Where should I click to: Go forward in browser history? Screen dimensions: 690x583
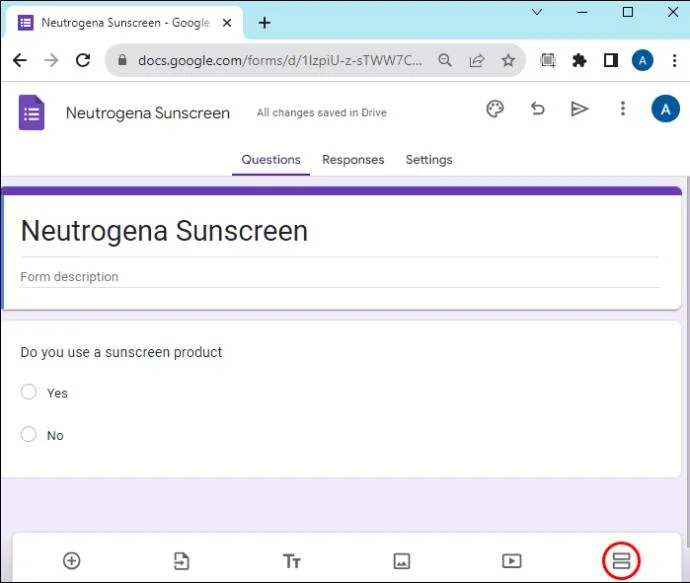coord(51,60)
